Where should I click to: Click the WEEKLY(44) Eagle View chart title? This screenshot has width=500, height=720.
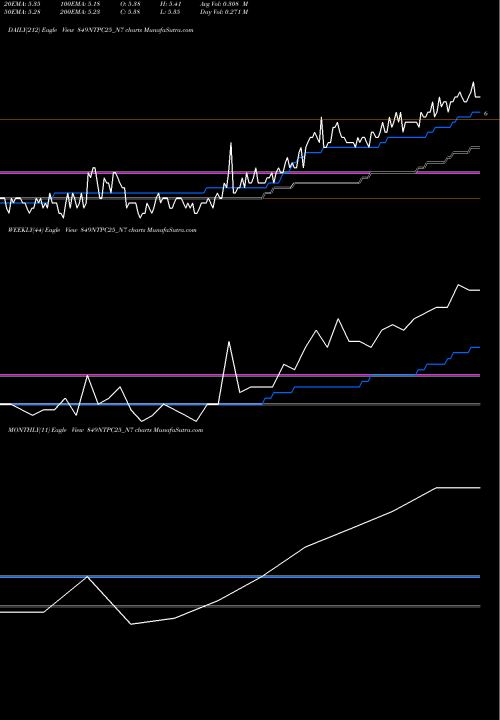102,230
